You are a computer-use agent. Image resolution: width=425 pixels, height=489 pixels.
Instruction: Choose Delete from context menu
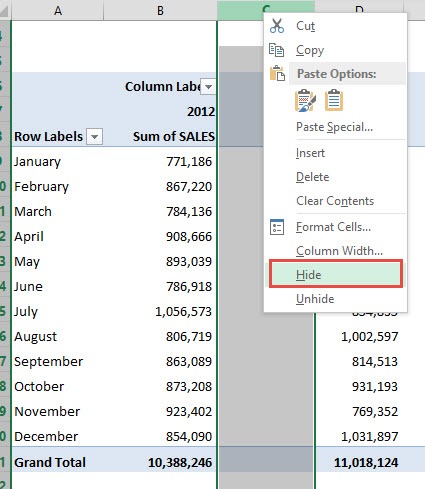pyautogui.click(x=335, y=177)
